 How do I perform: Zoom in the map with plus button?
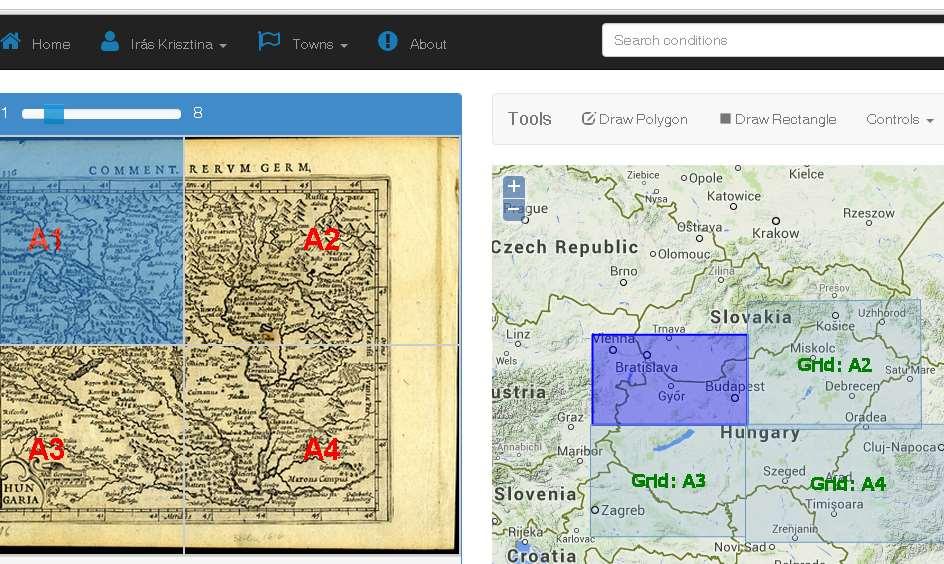point(514,186)
